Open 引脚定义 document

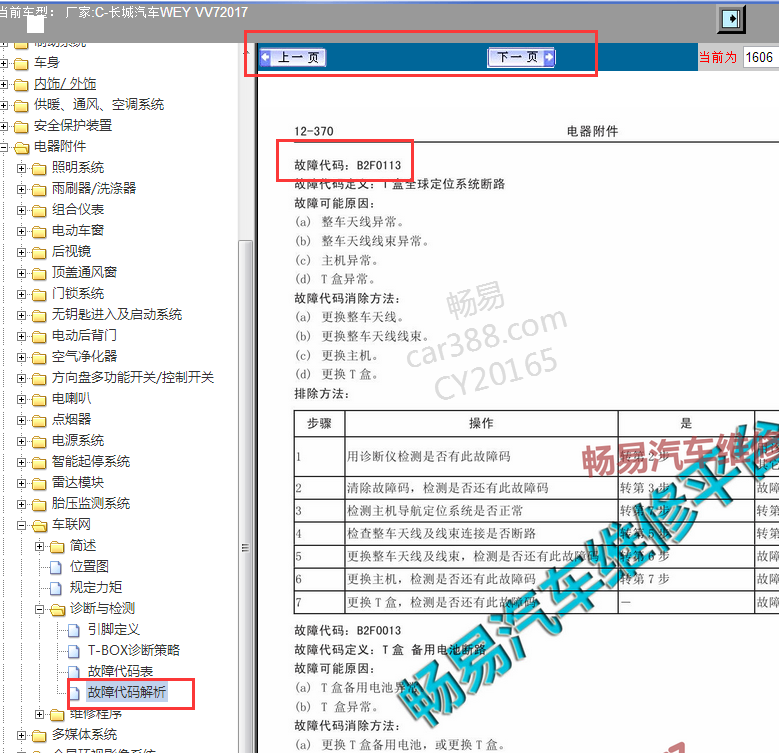pyautogui.click(x=114, y=629)
